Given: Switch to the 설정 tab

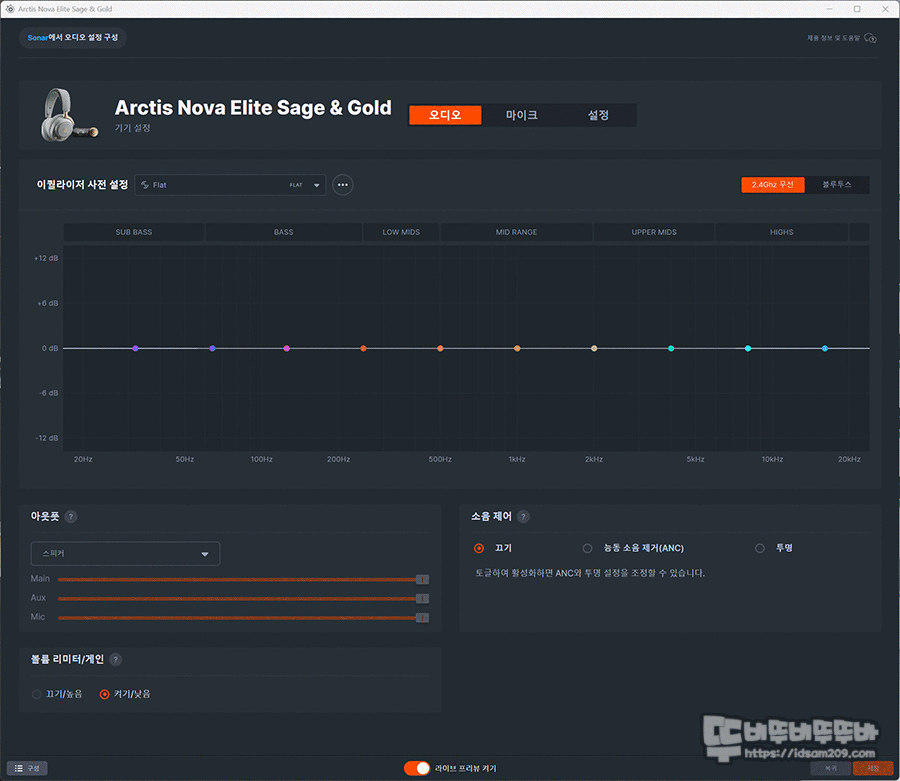Looking at the screenshot, I should (x=598, y=115).
